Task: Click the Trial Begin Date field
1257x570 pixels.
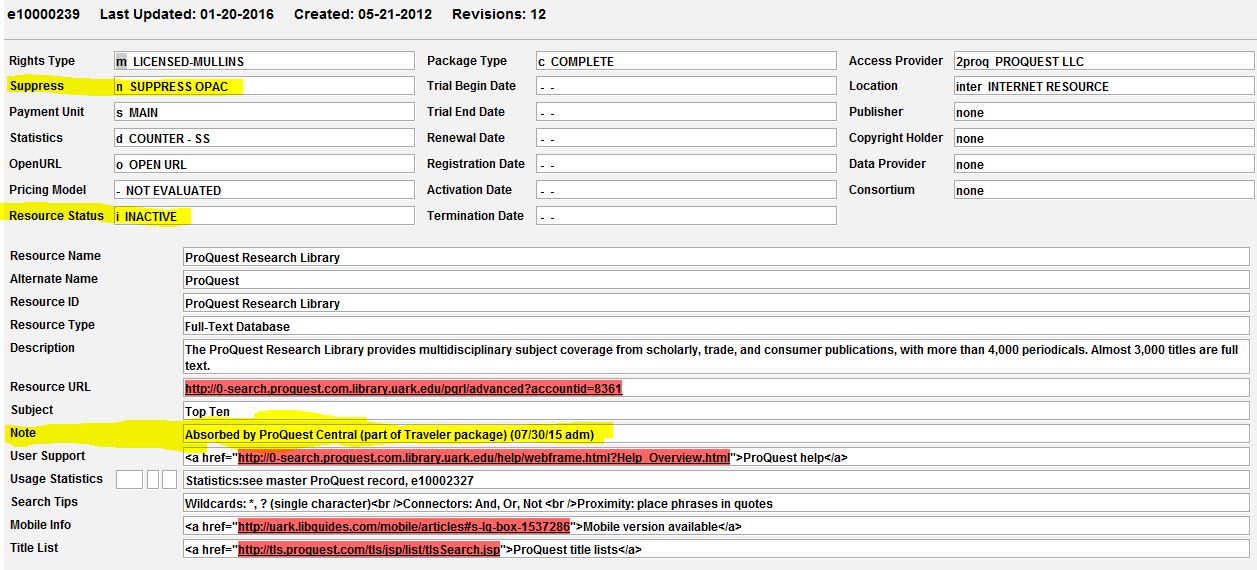Action: coord(686,87)
